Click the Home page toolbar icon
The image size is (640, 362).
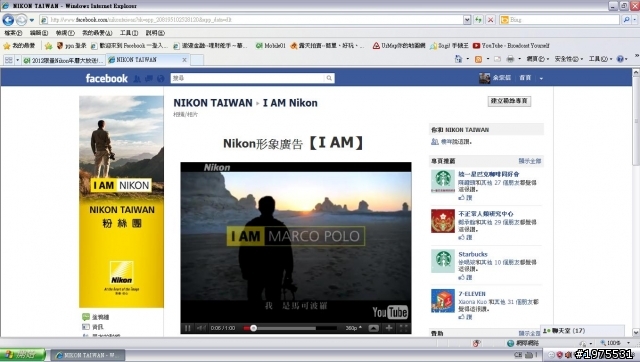pos(458,59)
